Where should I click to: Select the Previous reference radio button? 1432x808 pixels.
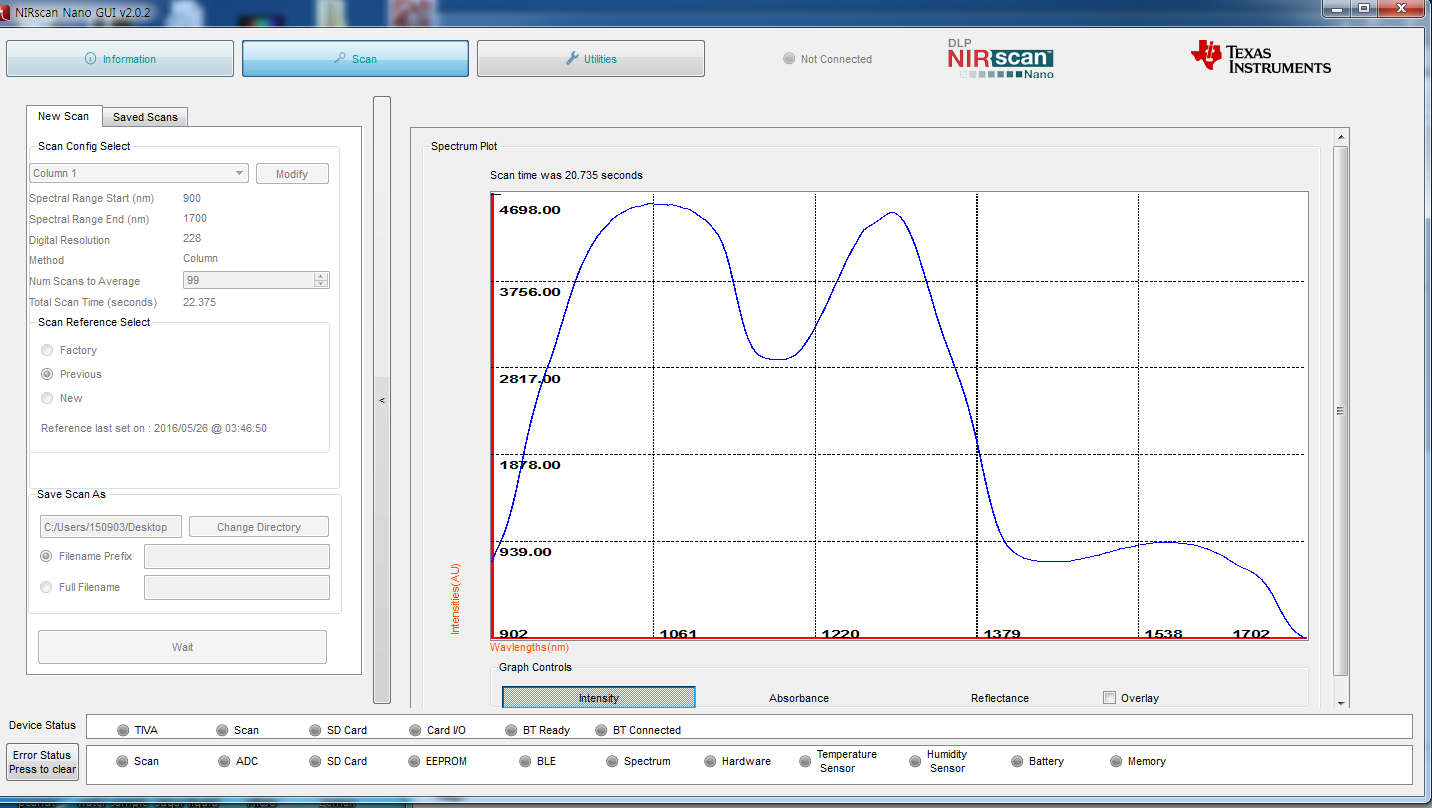coord(47,374)
